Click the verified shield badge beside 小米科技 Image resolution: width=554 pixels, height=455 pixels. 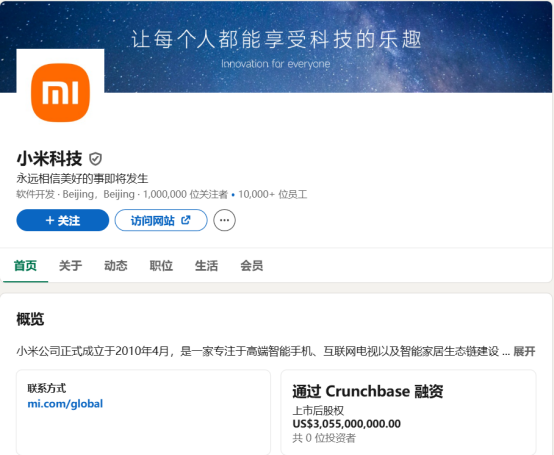(95, 159)
